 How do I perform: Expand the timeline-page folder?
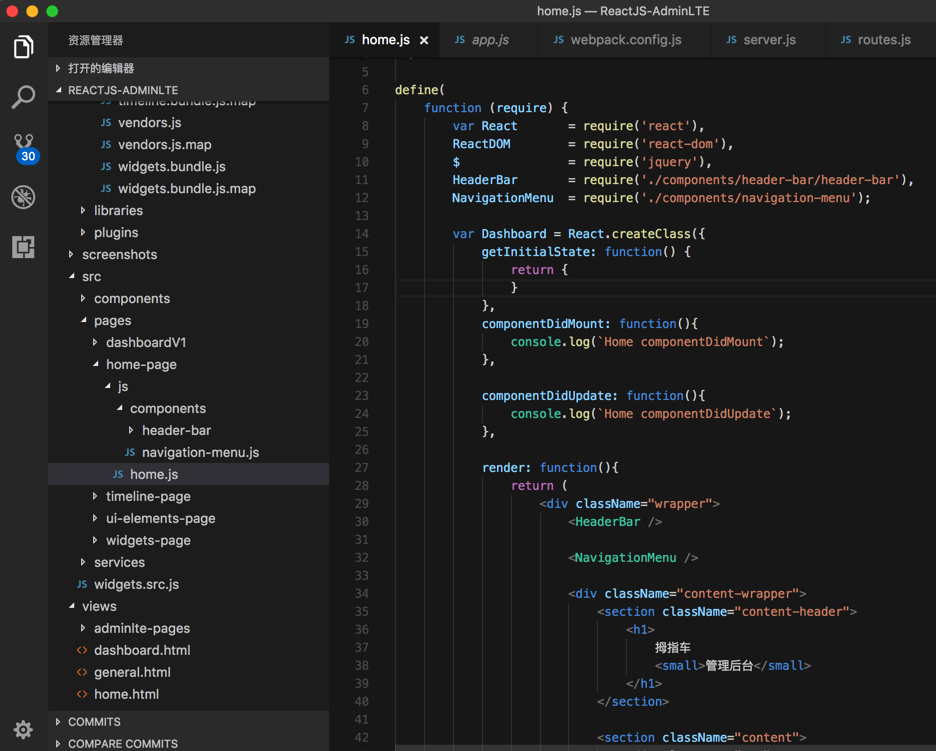(x=147, y=496)
